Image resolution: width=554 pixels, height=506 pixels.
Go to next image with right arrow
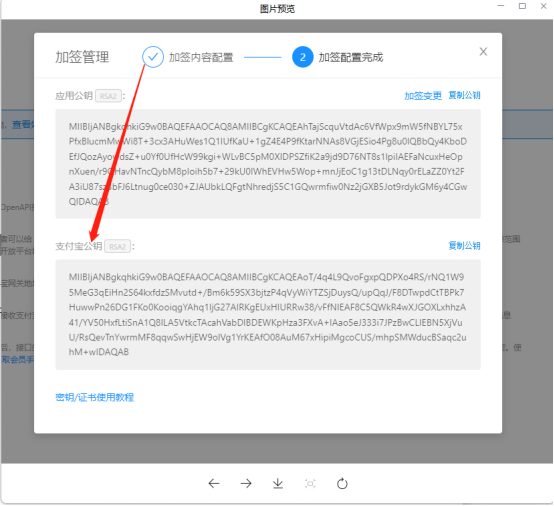tap(246, 483)
